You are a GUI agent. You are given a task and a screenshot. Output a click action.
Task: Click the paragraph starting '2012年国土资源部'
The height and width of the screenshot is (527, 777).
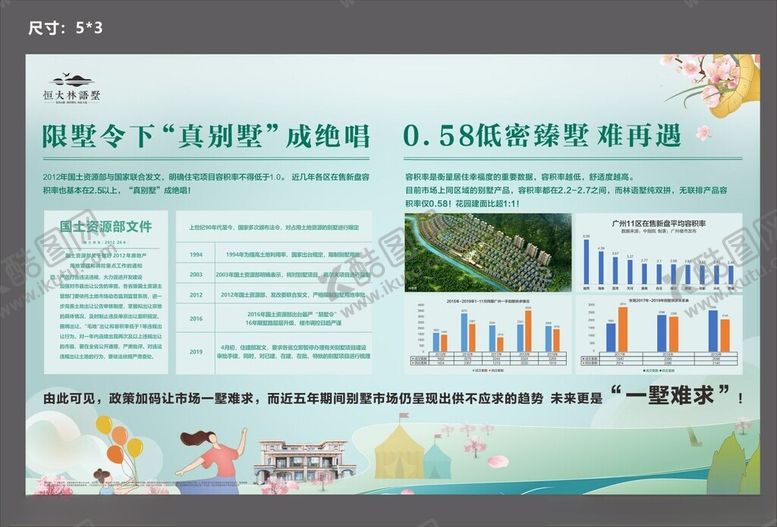206,183
